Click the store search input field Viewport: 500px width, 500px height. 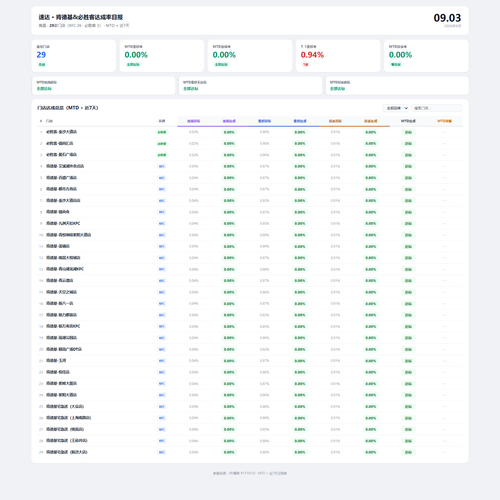[437, 108]
